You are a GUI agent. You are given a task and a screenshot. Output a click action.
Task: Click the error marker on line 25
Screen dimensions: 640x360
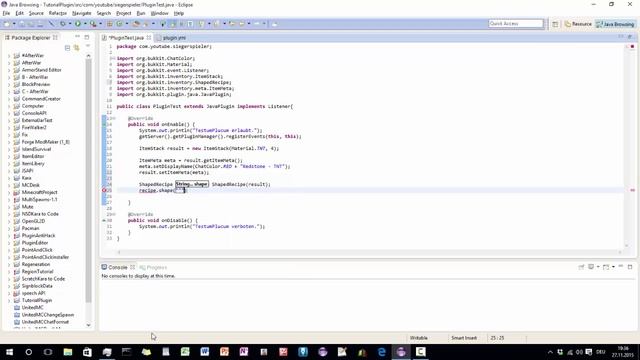(x=104, y=190)
